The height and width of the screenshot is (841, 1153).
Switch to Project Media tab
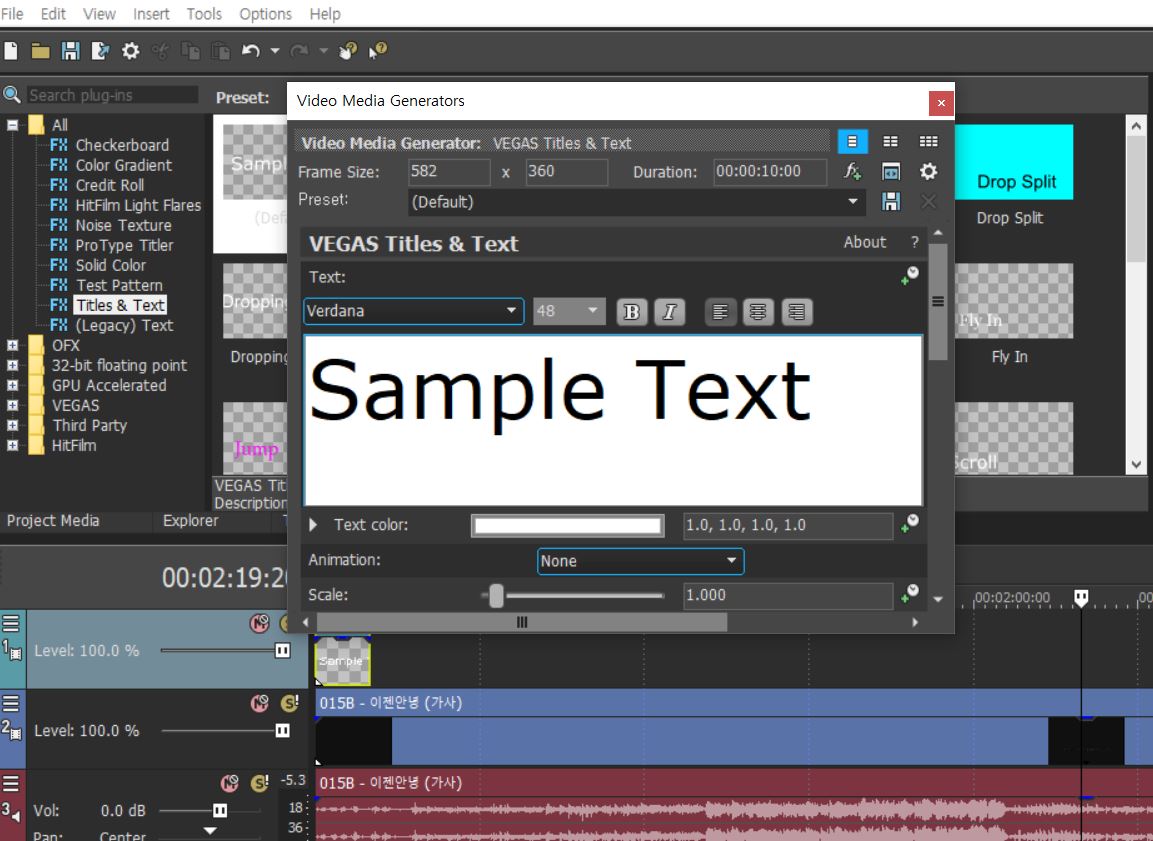53,520
